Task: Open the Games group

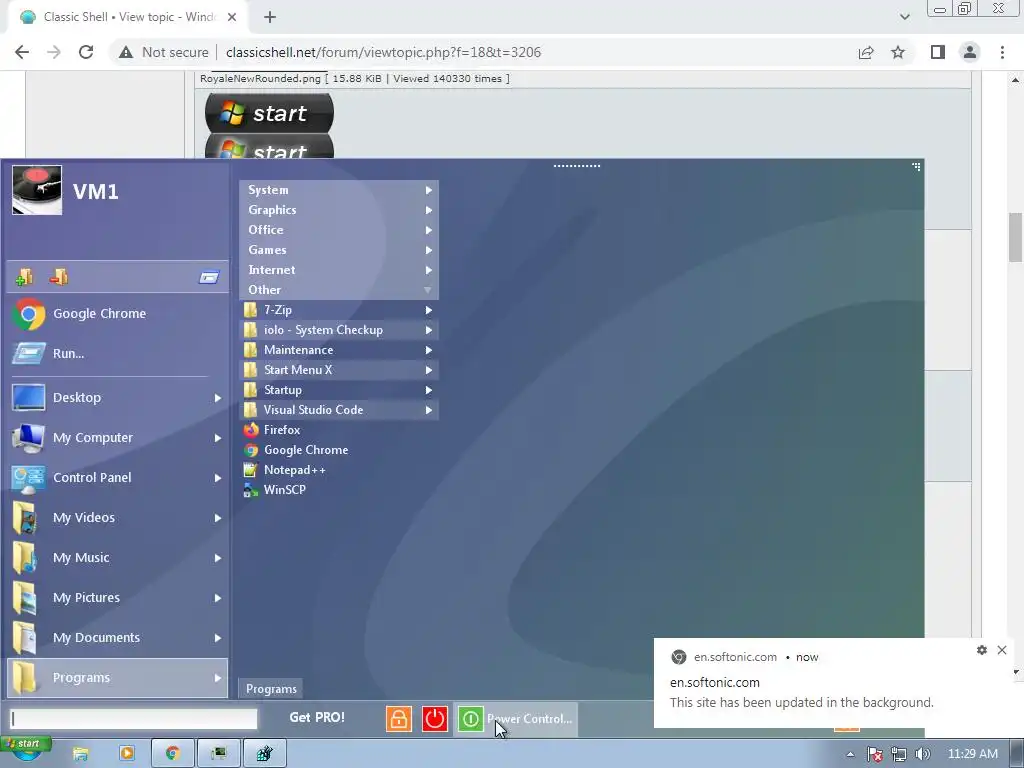Action: pos(339,249)
